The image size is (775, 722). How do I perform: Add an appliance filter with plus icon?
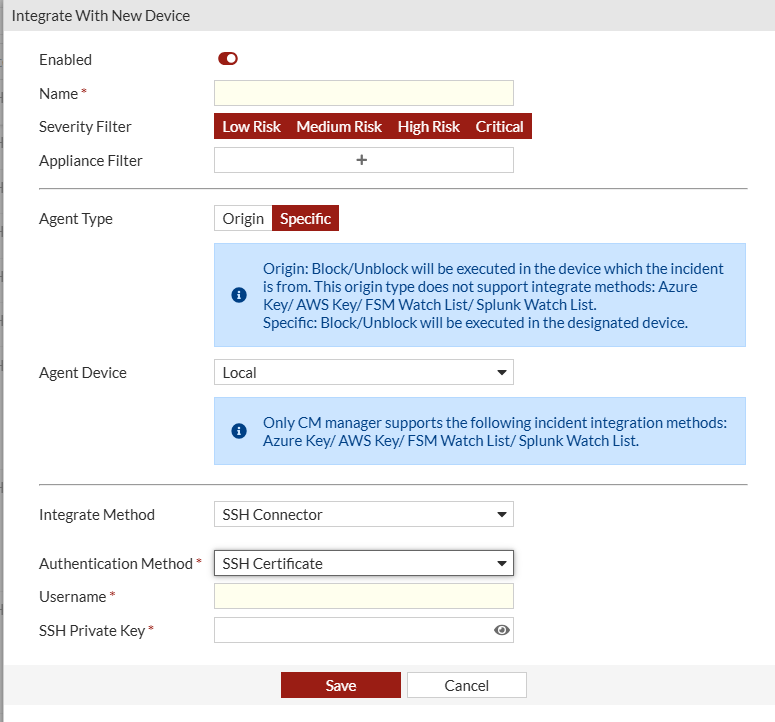tap(363, 160)
